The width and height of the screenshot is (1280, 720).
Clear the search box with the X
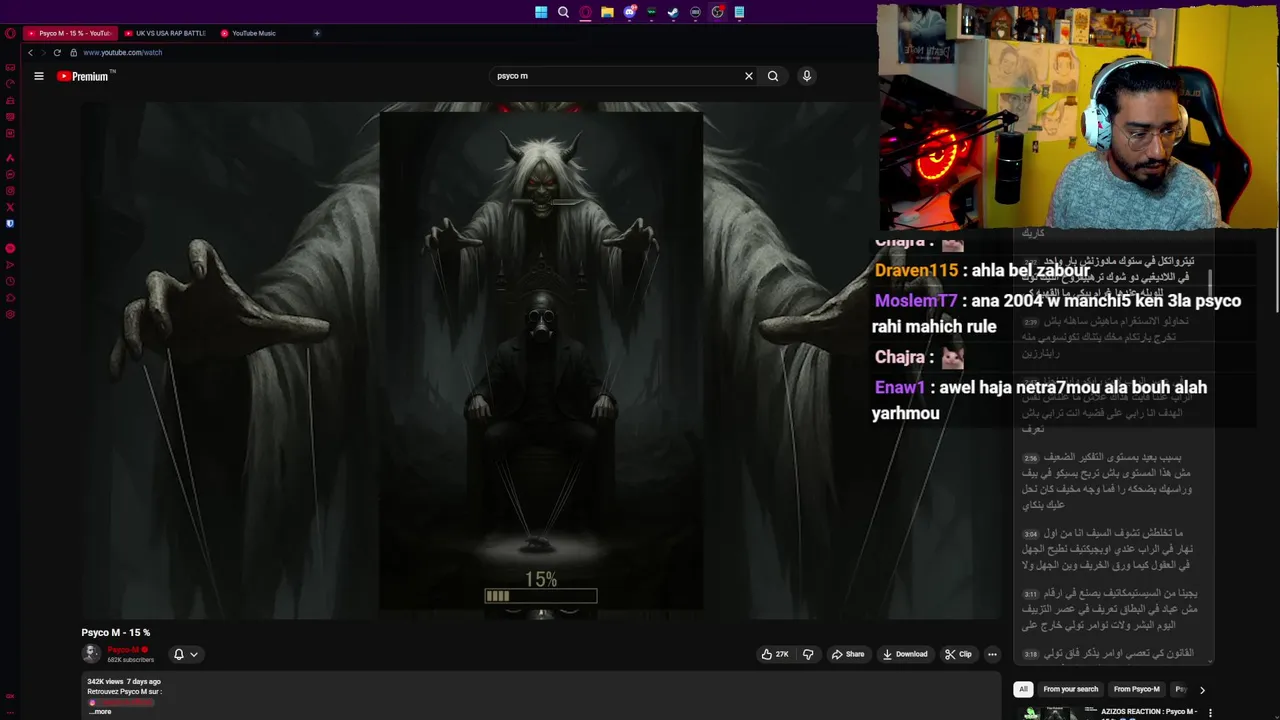748,76
